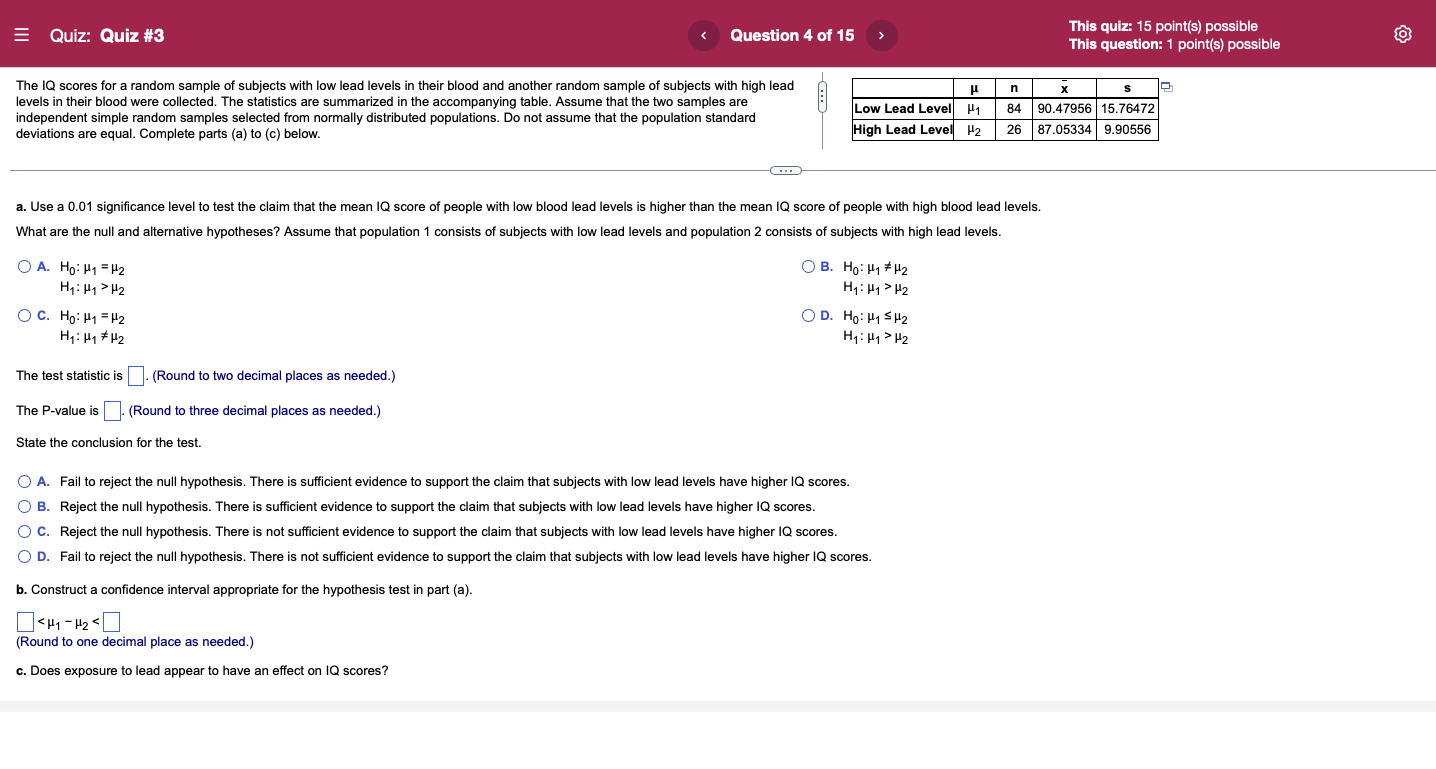Go back to question 3 using the left arrow
1436x769 pixels.
click(704, 34)
